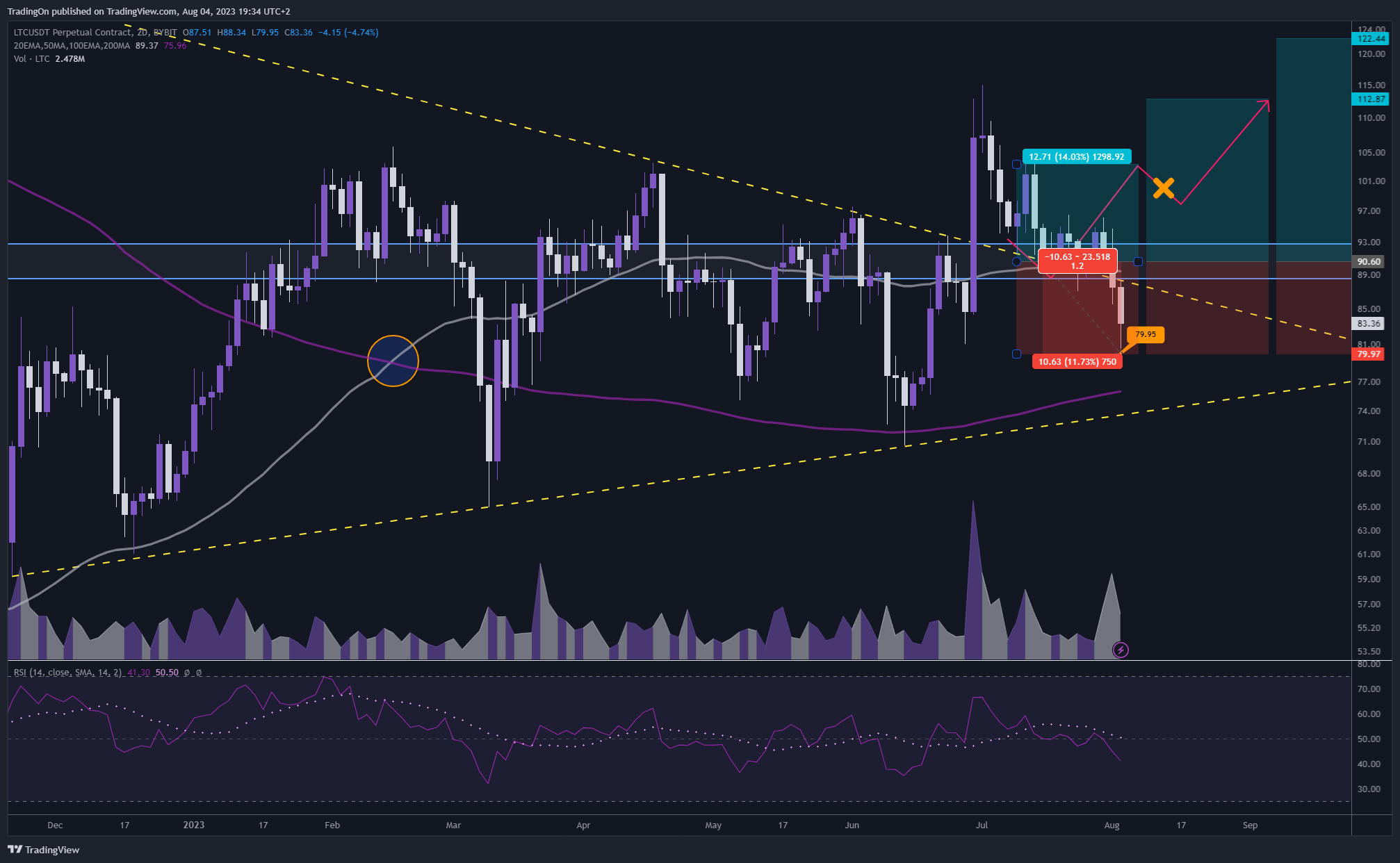Click the grey 90.60 price axis label
The width and height of the screenshot is (1400, 863).
click(x=1369, y=262)
